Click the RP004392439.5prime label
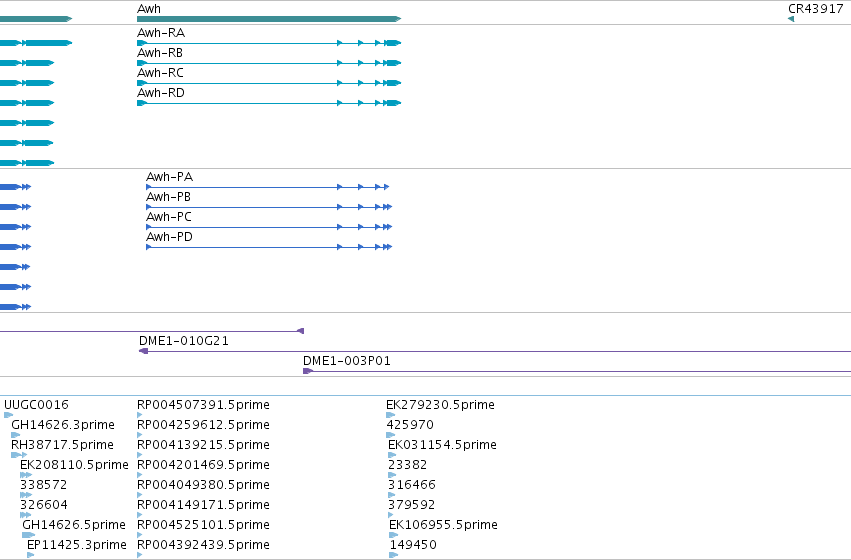The width and height of the screenshot is (851, 560). coord(203,545)
